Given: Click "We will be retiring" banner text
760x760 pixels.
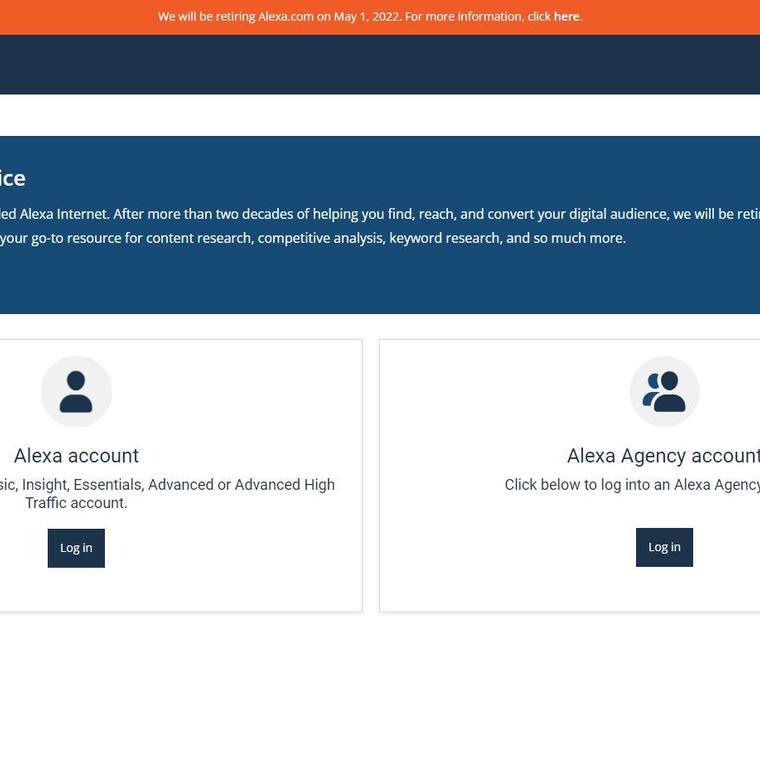Looking at the screenshot, I should pyautogui.click(x=206, y=17).
